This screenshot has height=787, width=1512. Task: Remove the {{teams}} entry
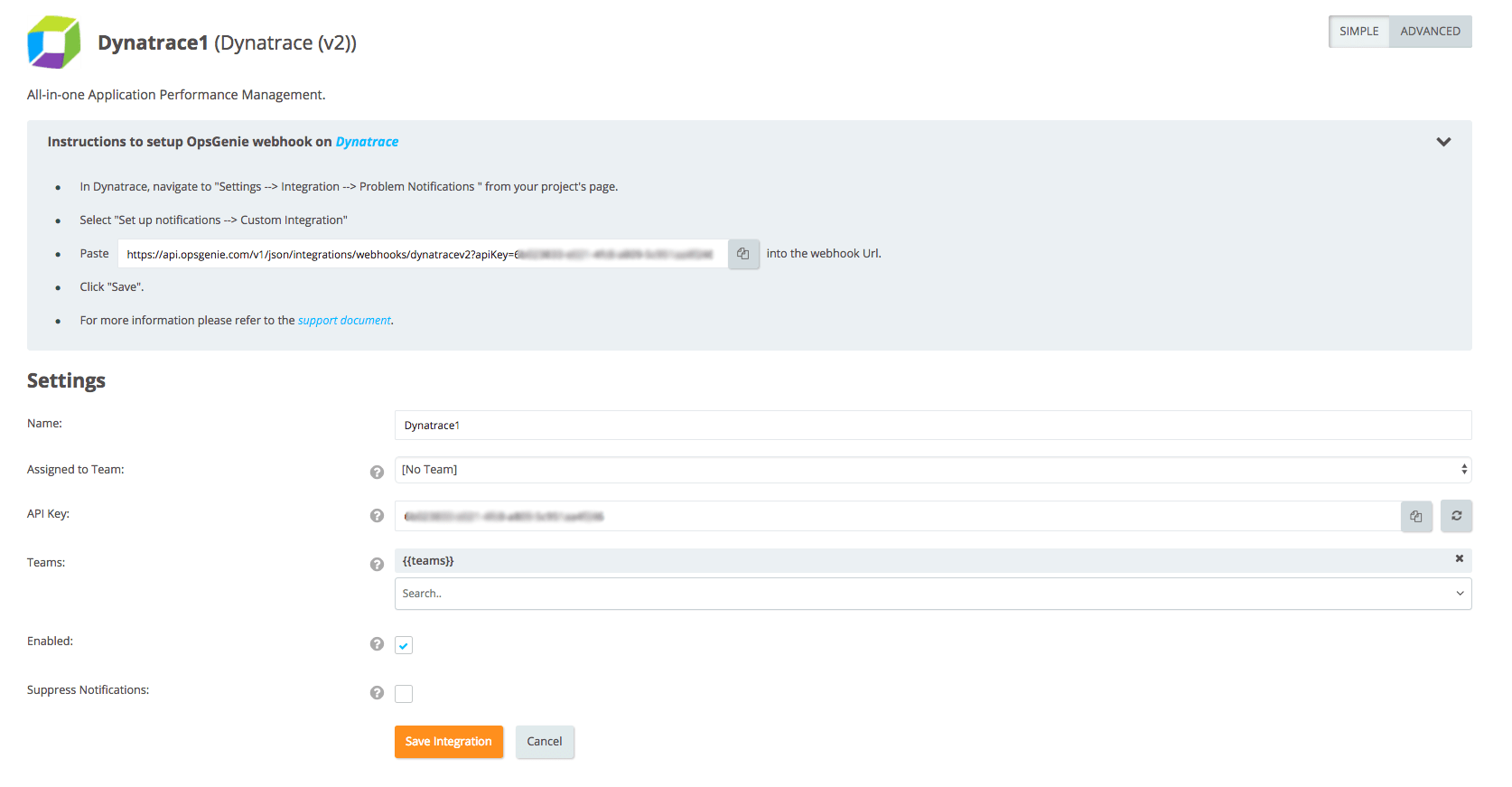point(1459,559)
